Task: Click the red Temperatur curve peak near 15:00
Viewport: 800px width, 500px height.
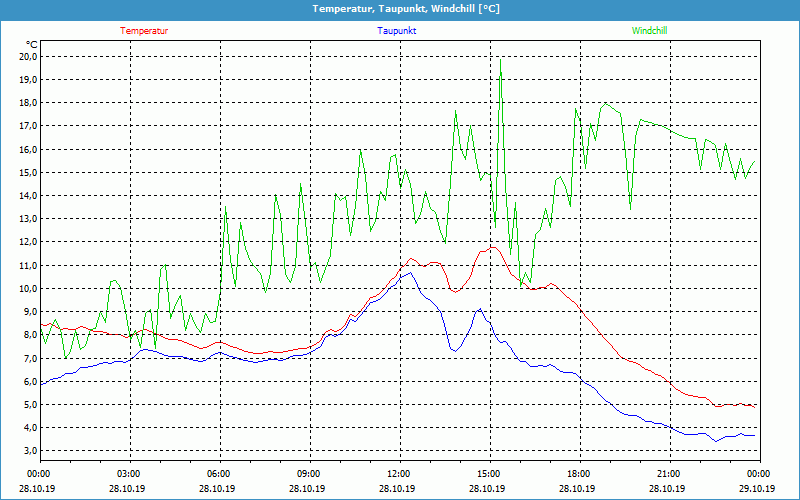Action: coord(493,247)
